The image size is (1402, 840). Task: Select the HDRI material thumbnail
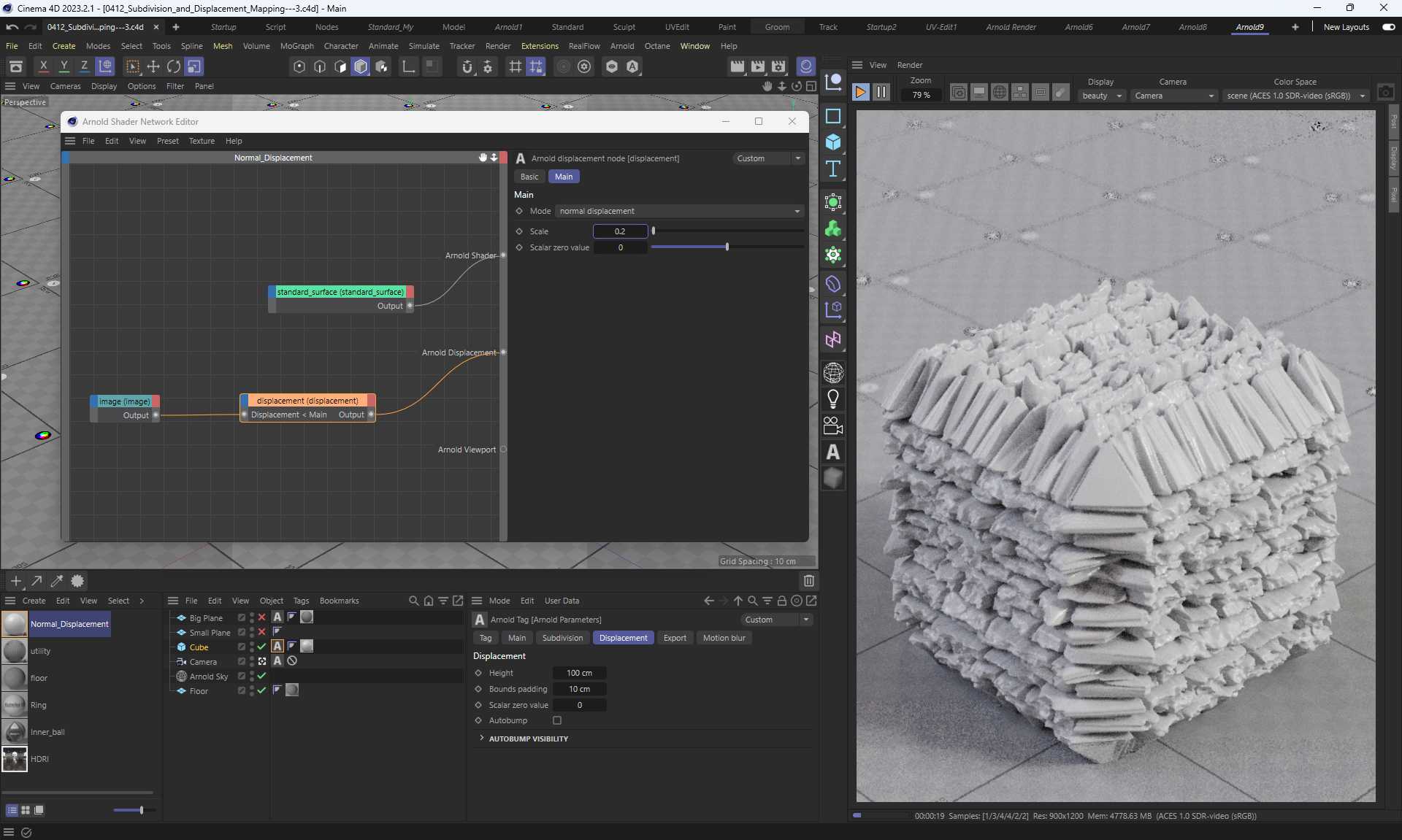point(15,759)
